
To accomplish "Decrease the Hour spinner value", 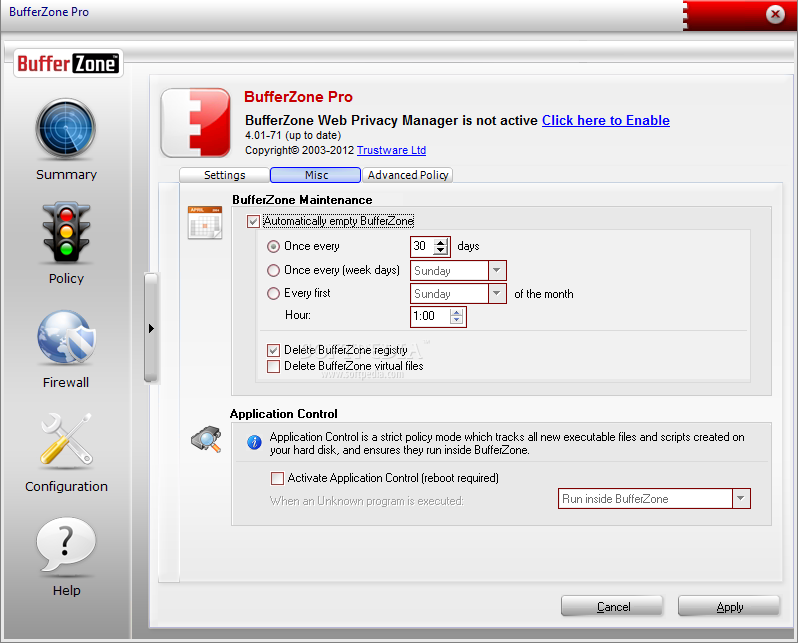I will [457, 320].
